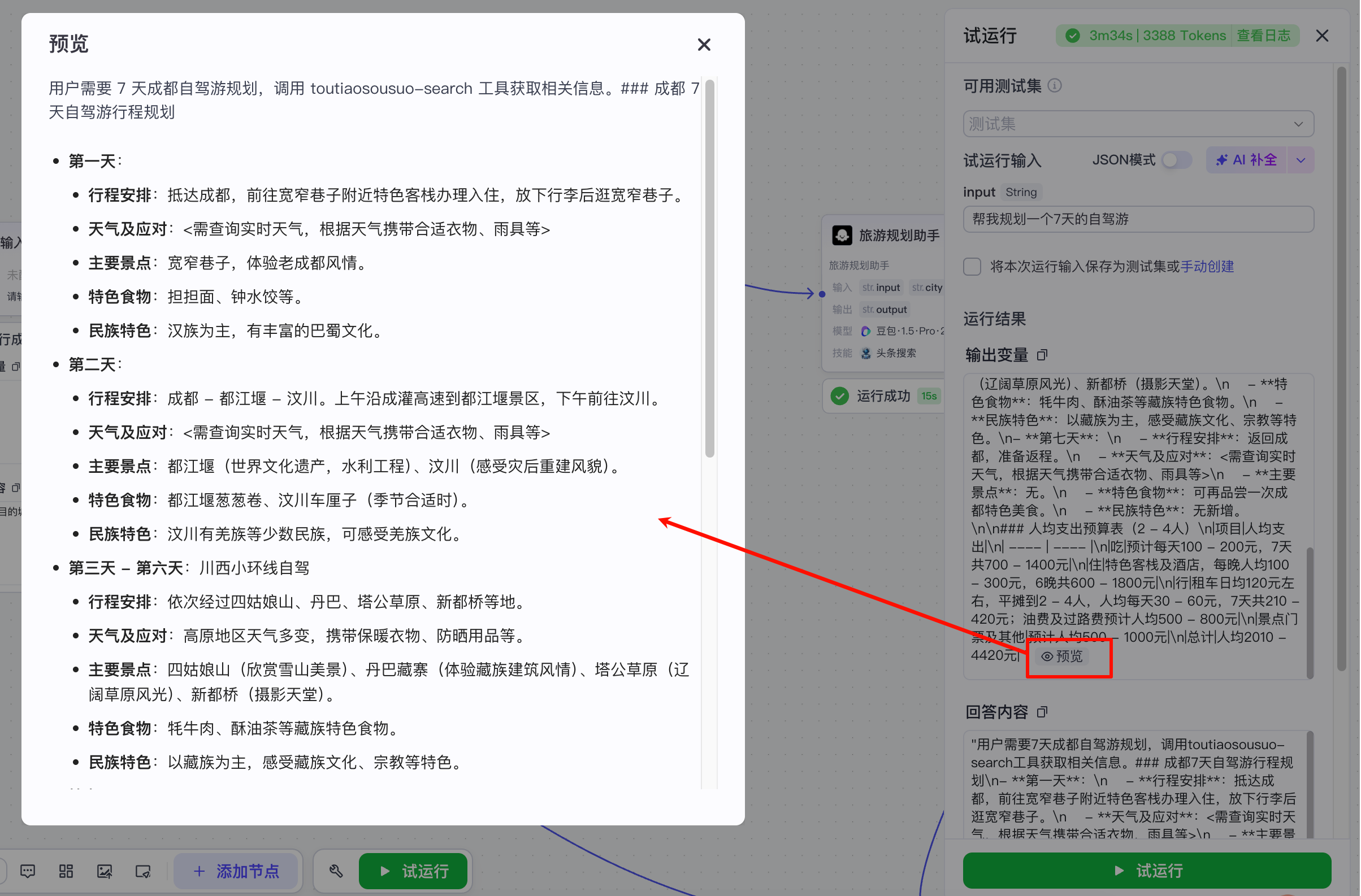
Task: Copy the 输出变量 content with copy icon
Action: (x=1042, y=355)
